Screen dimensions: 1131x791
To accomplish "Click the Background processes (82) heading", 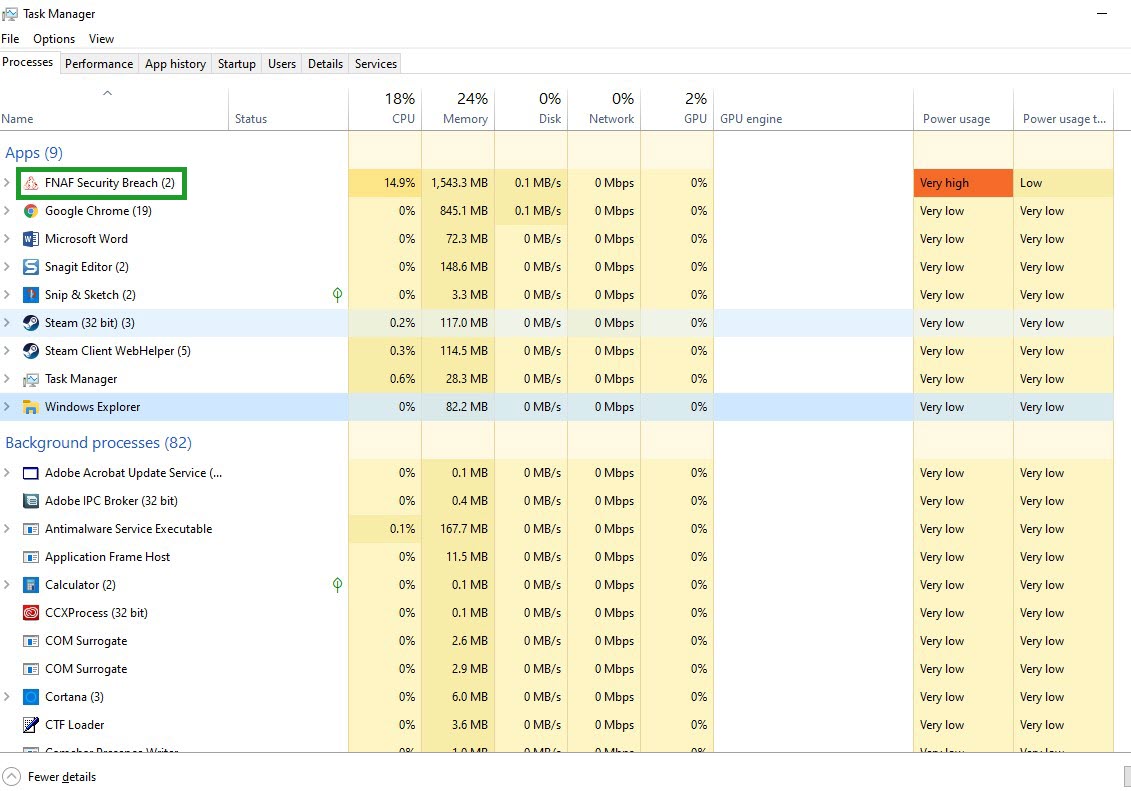I will tap(99, 443).
